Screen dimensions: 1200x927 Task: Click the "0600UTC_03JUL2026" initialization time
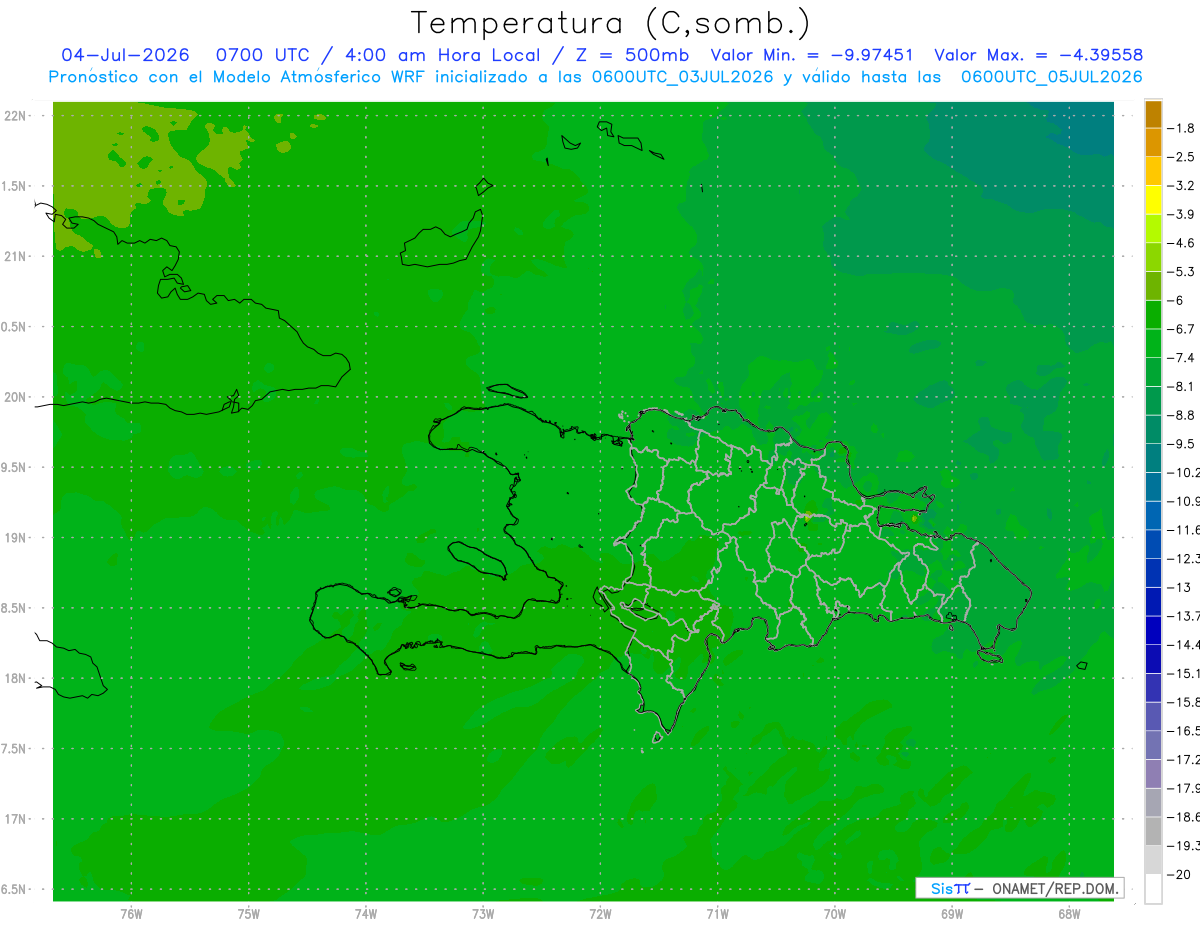[682, 77]
